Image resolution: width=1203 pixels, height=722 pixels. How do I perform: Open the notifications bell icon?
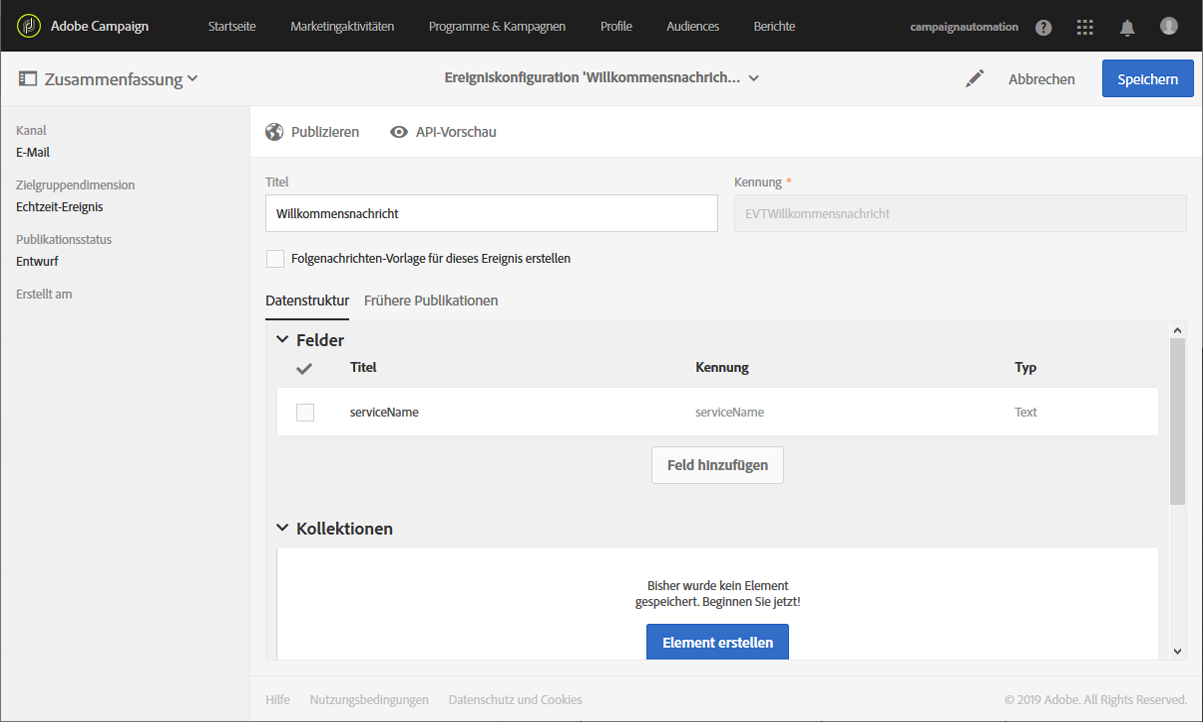(1127, 27)
